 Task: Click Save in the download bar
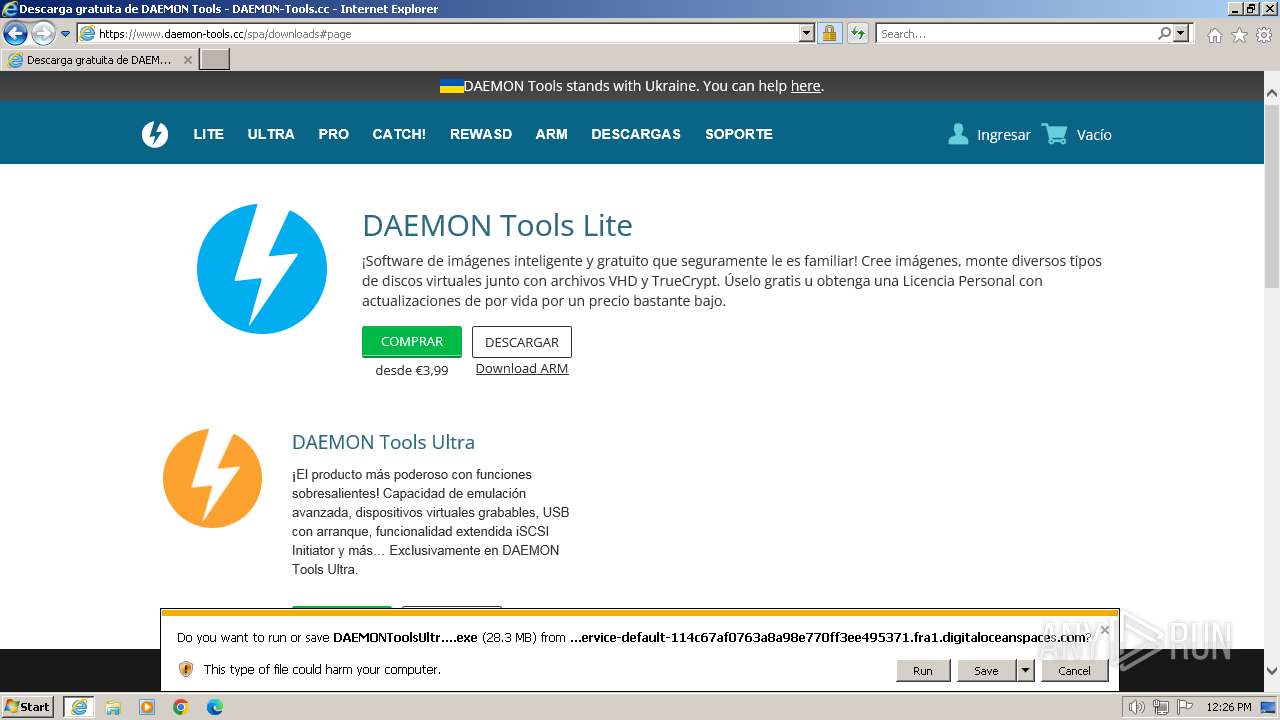pyautogui.click(x=986, y=671)
